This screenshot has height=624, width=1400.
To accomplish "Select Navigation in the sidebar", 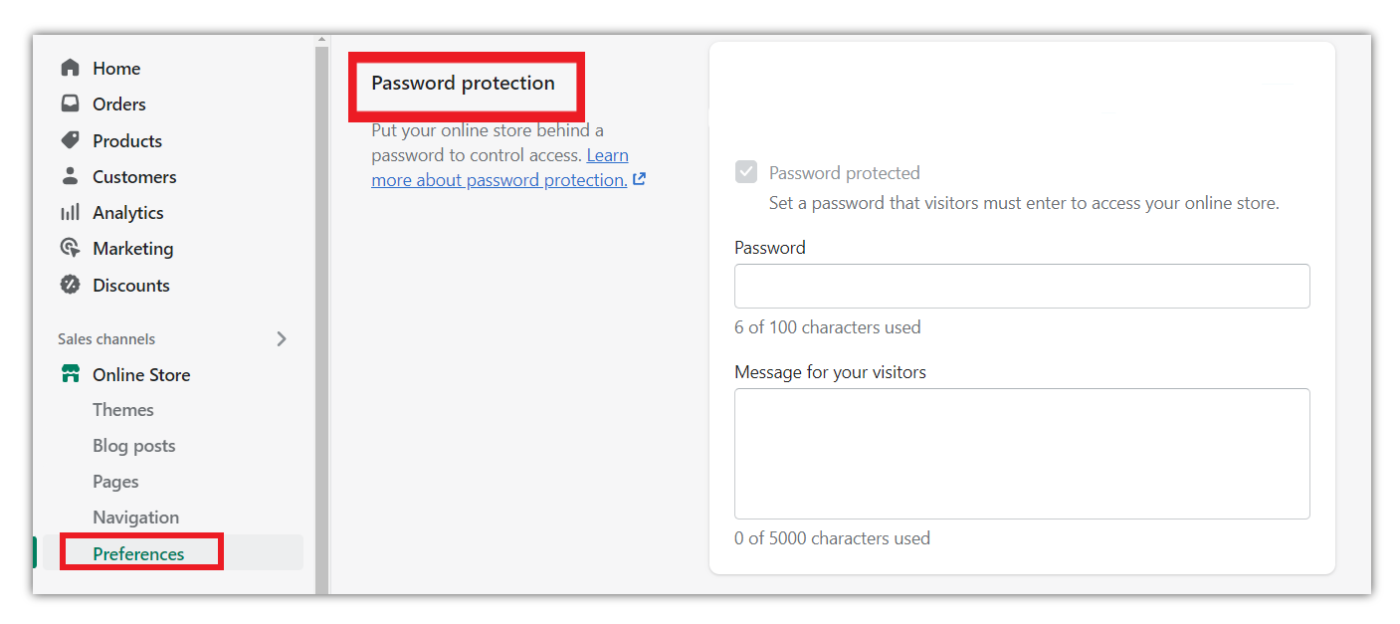I will (x=136, y=518).
